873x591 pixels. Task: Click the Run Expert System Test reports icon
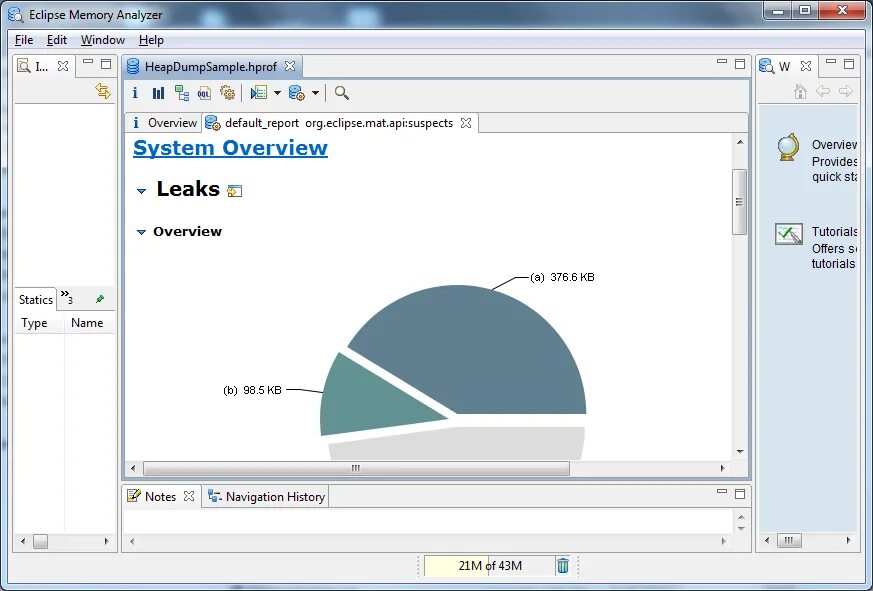tap(259, 93)
